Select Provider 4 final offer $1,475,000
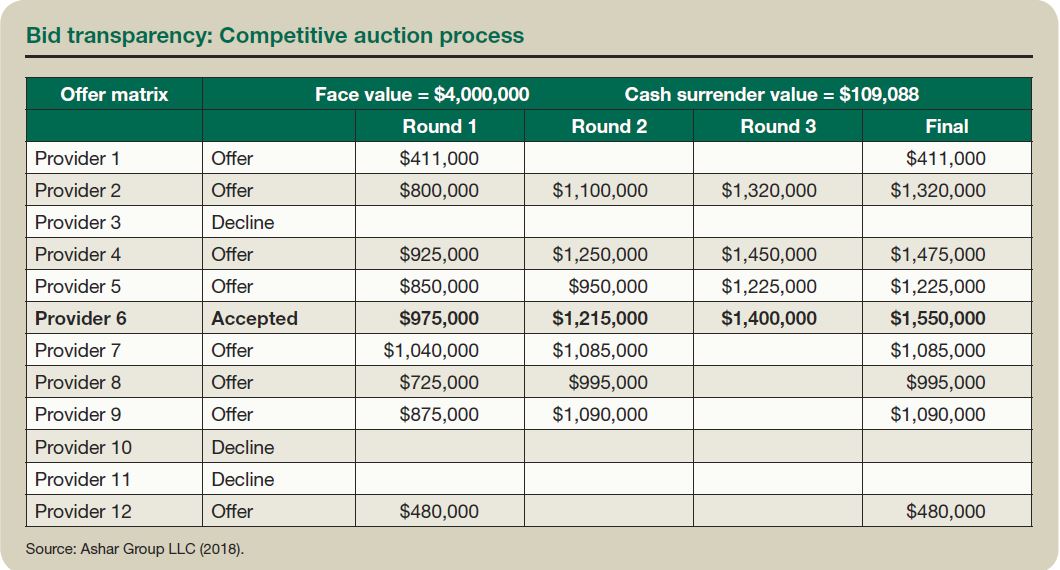The height and width of the screenshot is (570, 1060). point(937,255)
